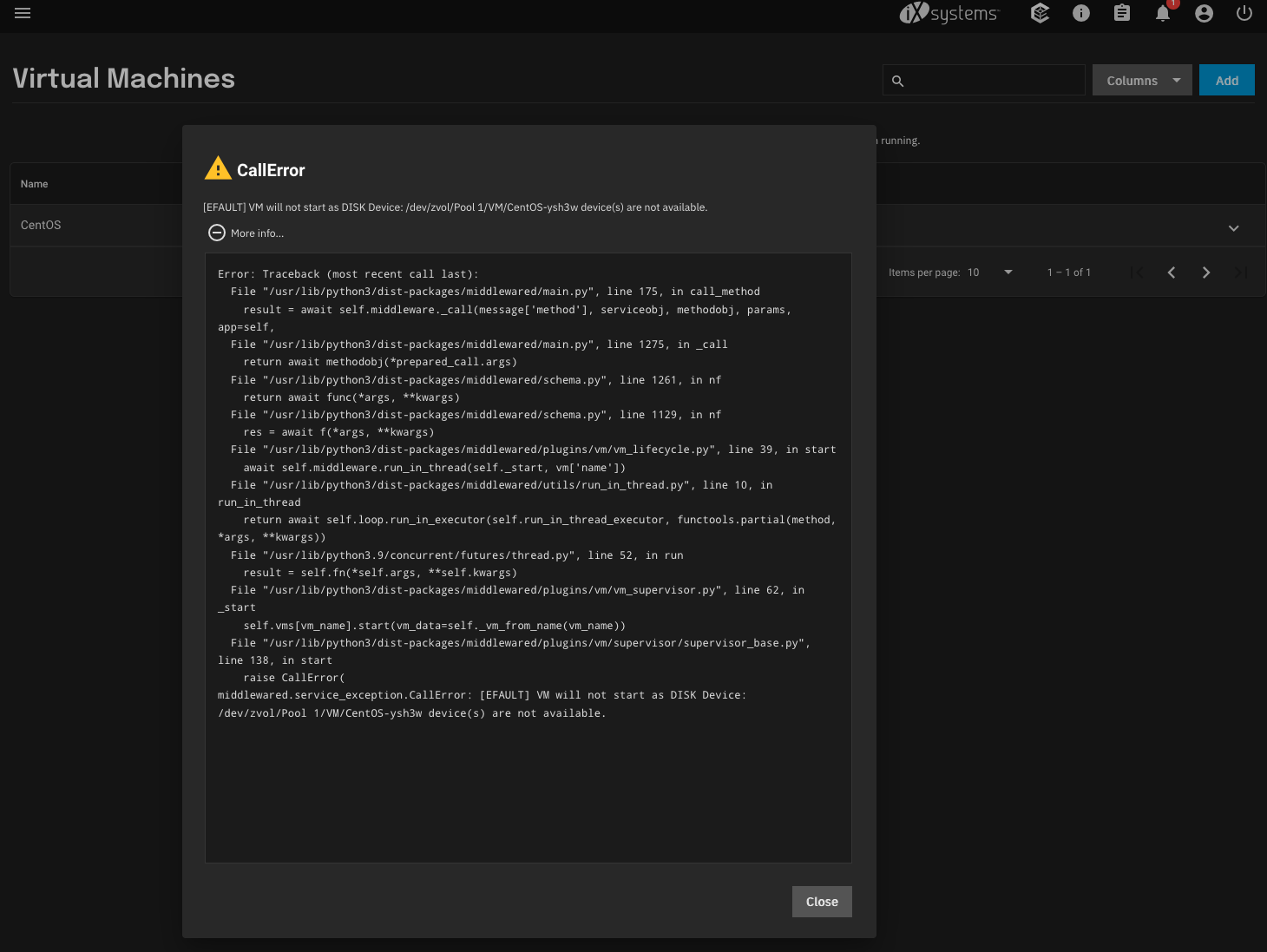Open the alerts bell notification

coord(1163,13)
